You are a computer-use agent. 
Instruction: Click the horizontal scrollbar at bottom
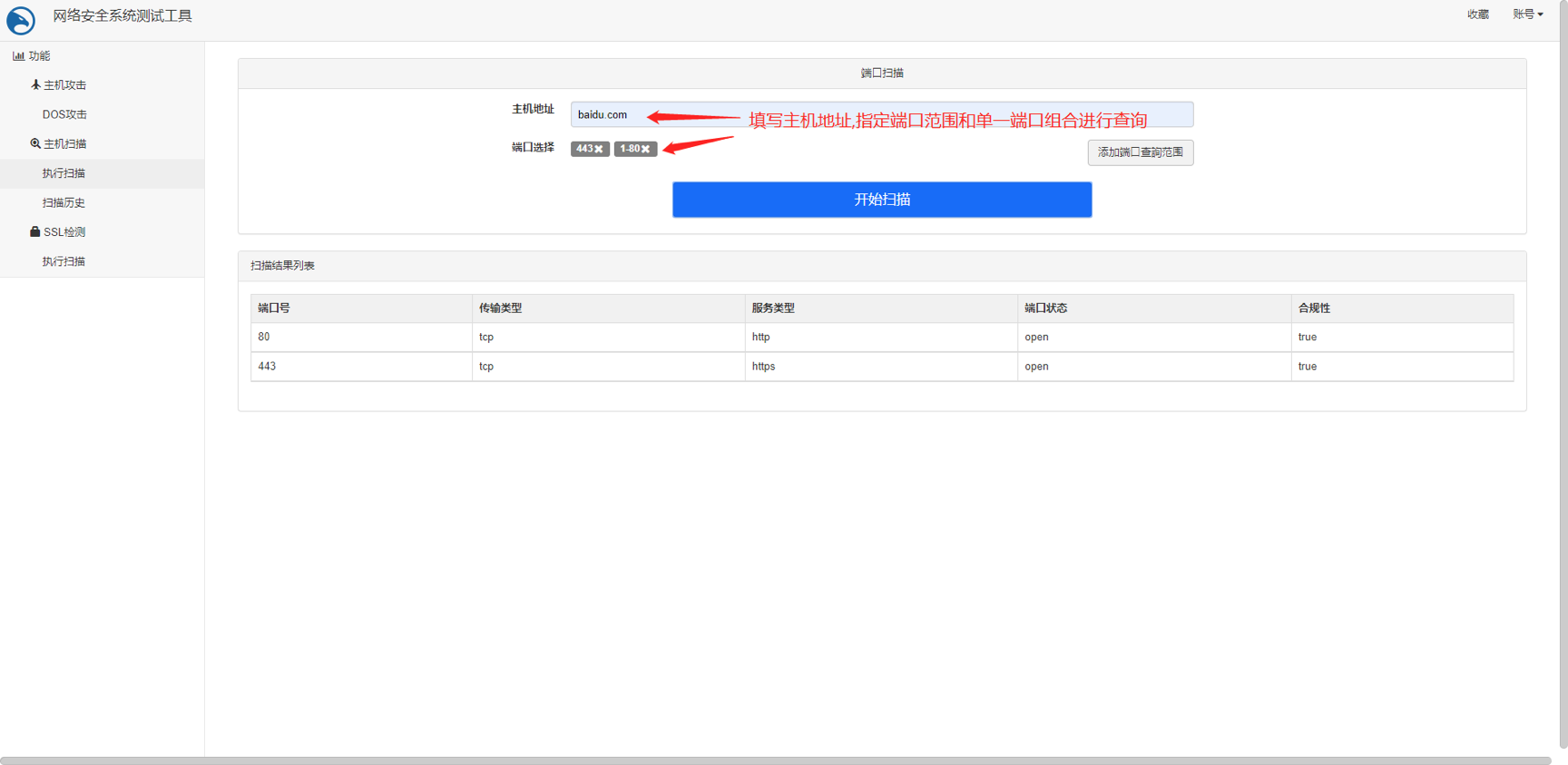pos(776,760)
